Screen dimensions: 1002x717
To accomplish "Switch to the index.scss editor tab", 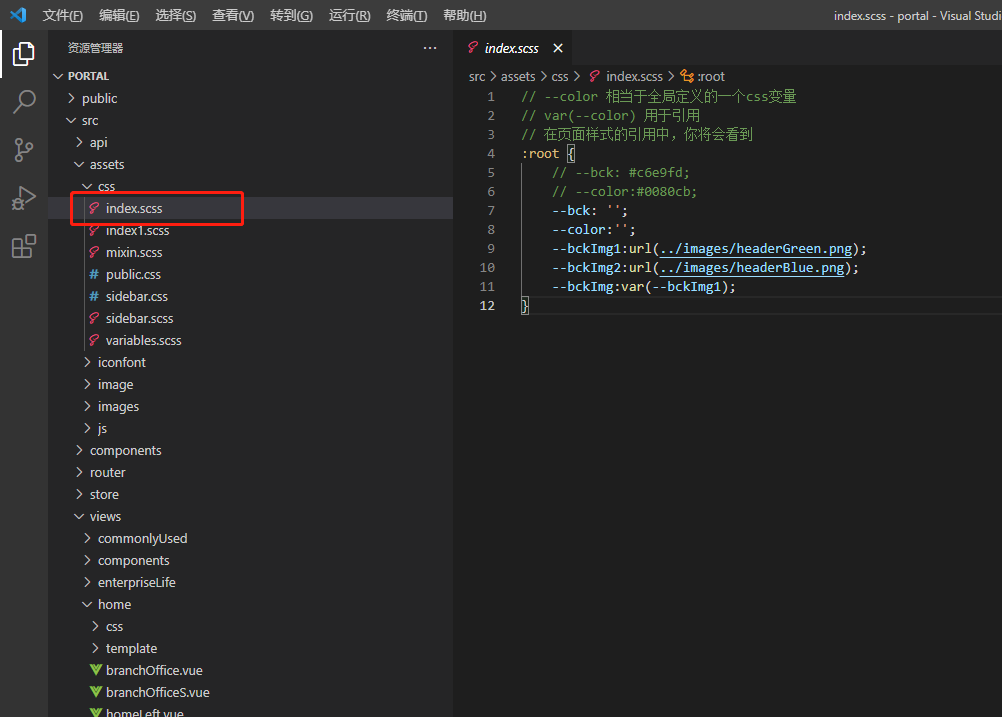I will coord(510,47).
